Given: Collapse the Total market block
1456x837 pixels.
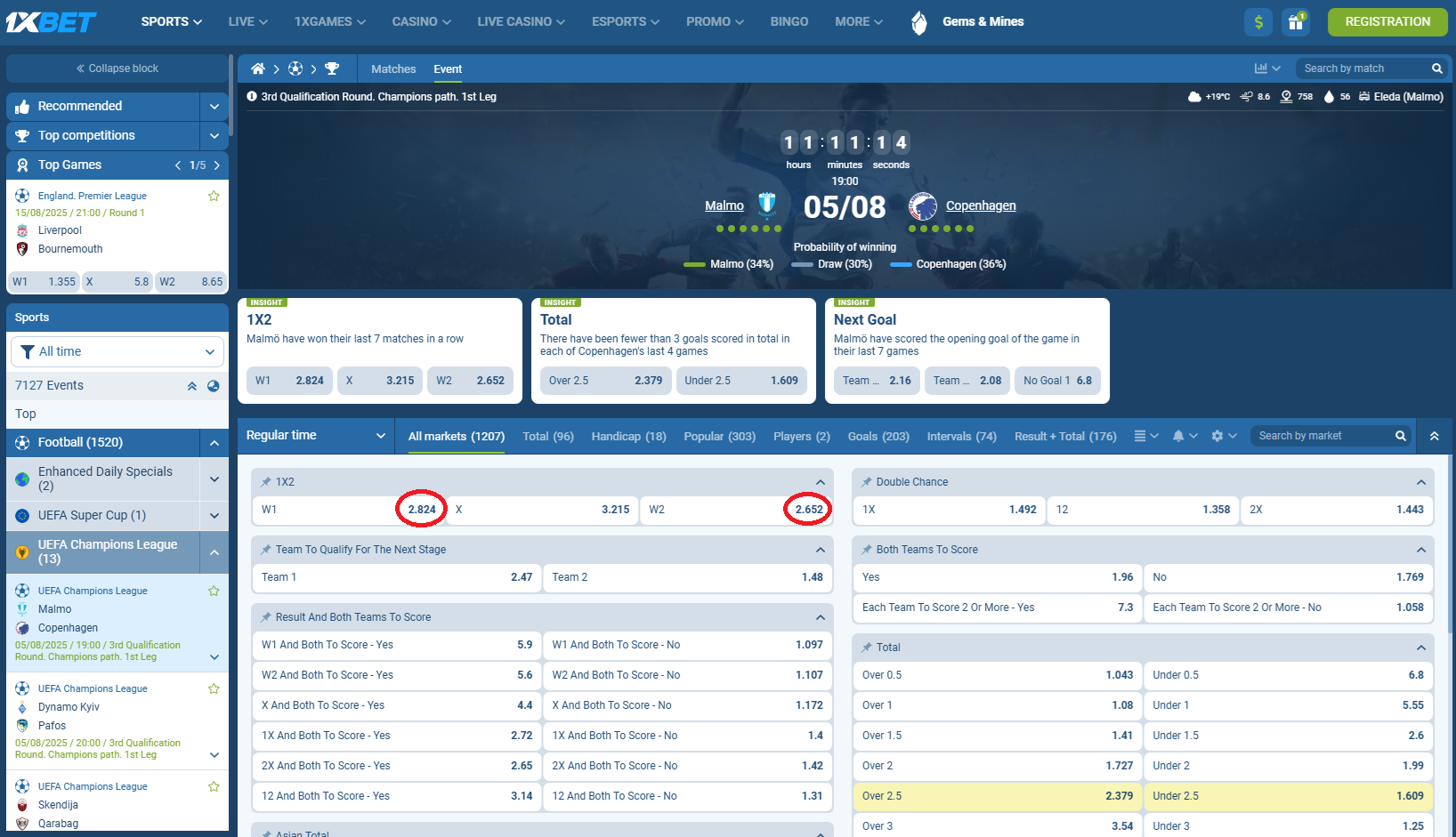Looking at the screenshot, I should [1421, 648].
